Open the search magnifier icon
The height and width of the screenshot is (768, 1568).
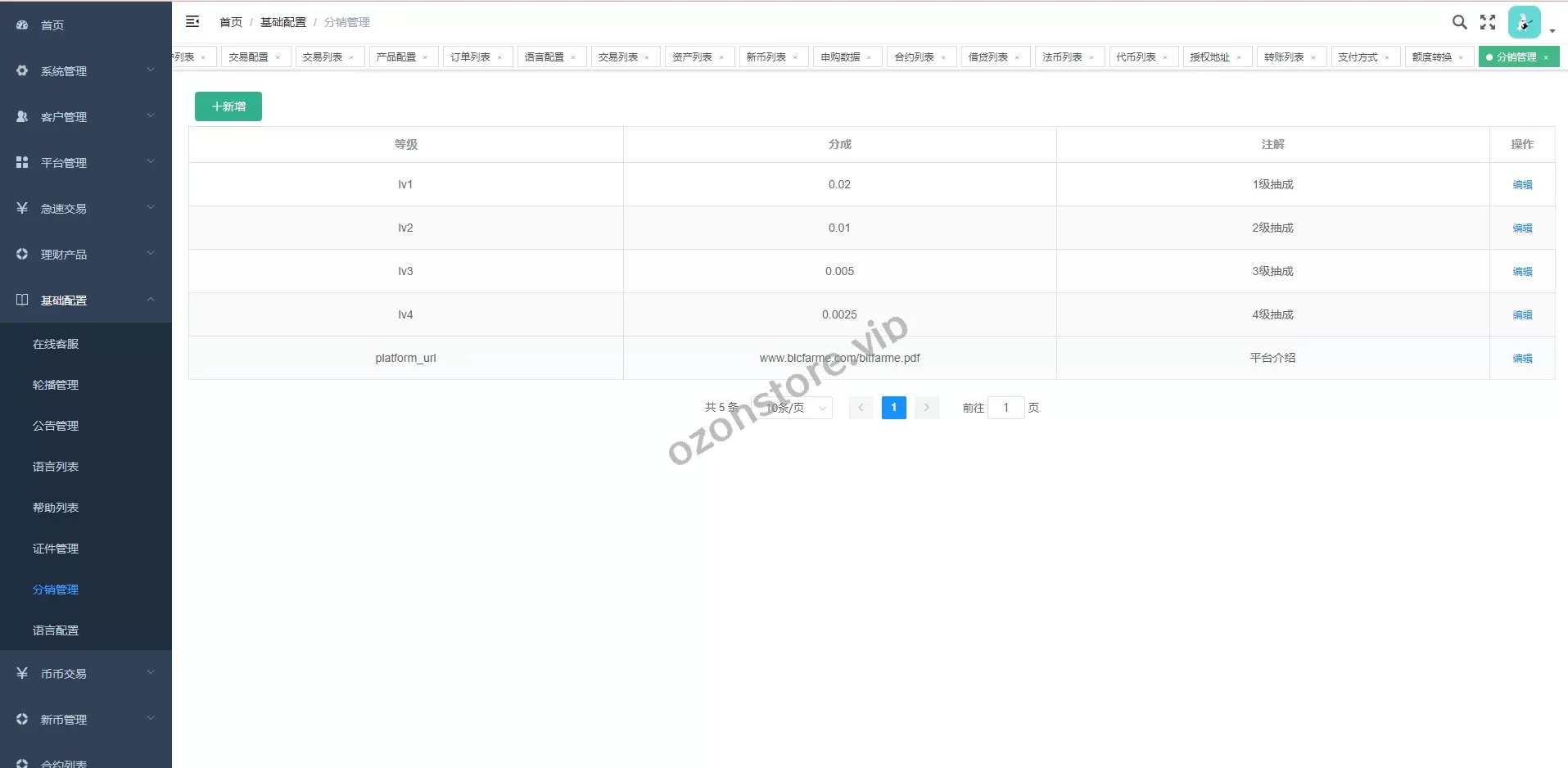(1459, 22)
